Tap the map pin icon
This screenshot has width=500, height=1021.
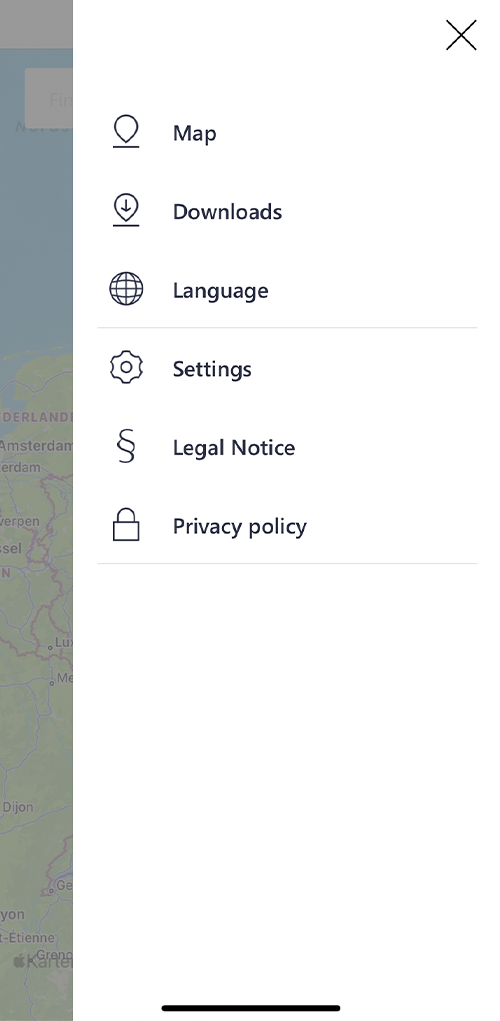click(126, 132)
